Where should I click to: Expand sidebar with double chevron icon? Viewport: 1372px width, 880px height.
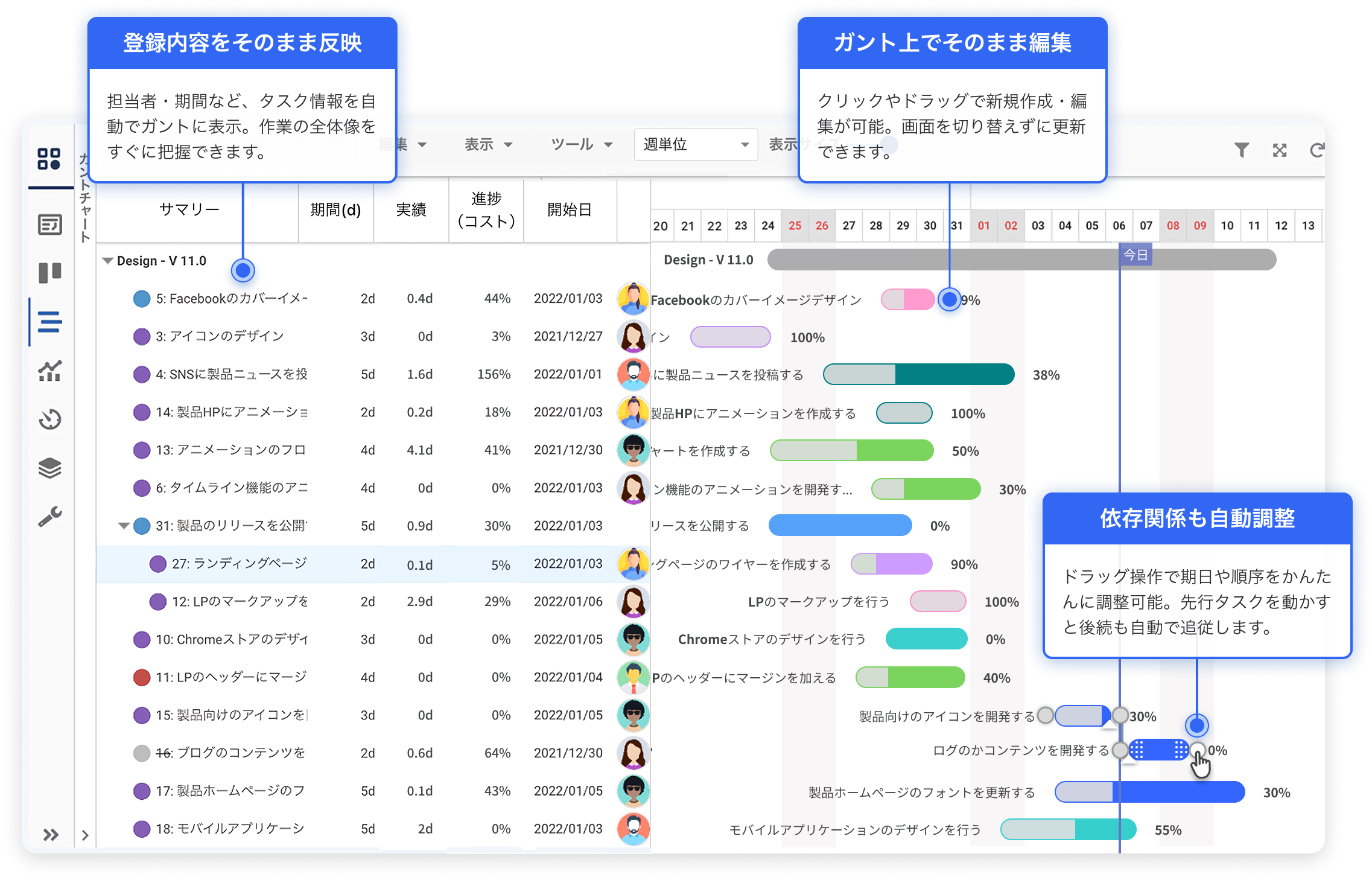(51, 835)
